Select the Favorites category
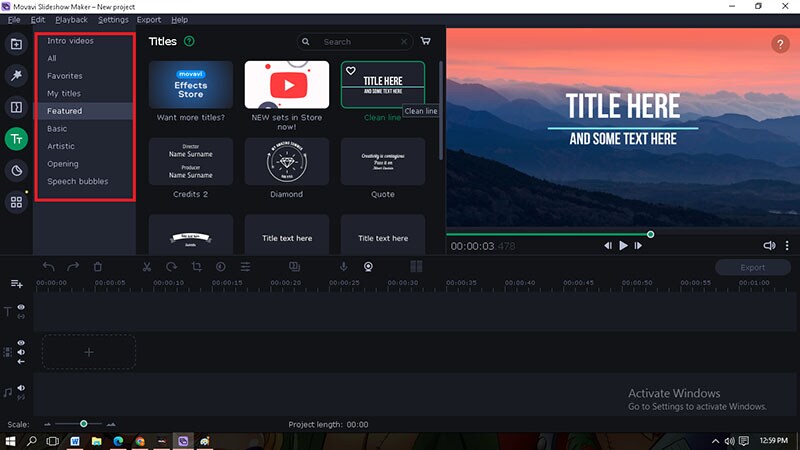 point(65,76)
